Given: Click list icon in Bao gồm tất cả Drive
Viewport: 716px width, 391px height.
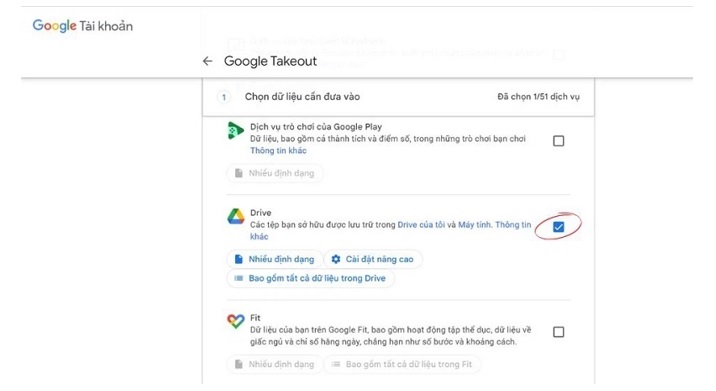Looking at the screenshot, I should tap(238, 278).
